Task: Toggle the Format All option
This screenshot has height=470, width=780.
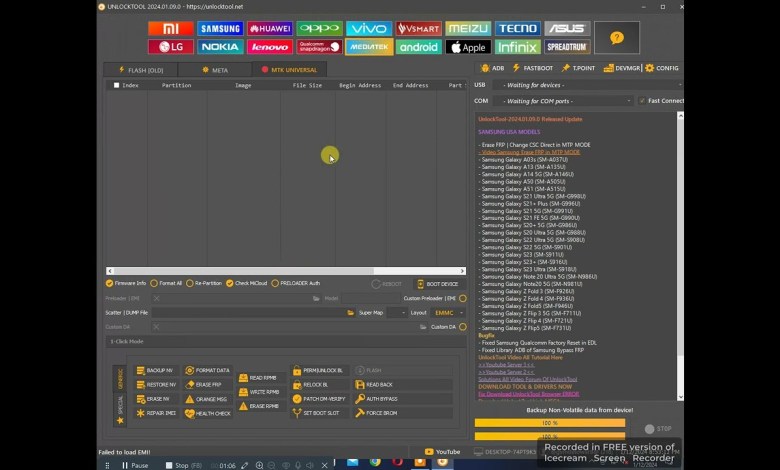Action: point(166,283)
